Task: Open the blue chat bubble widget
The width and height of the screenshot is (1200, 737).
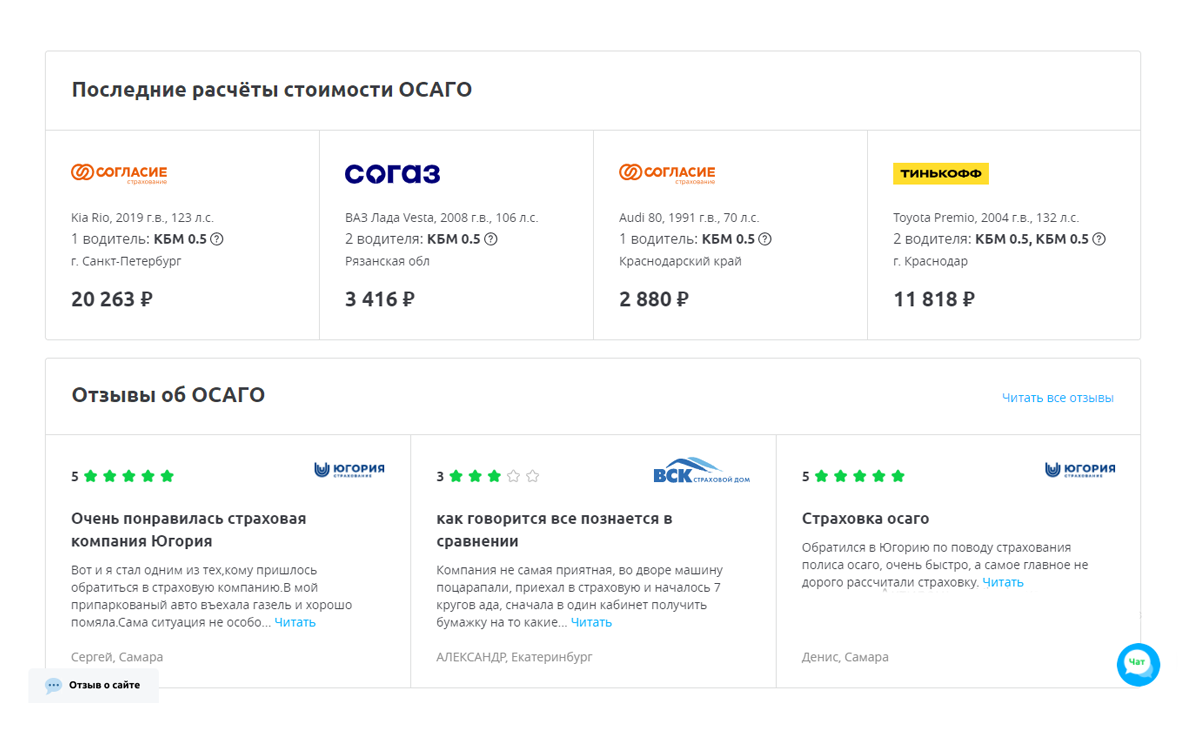Action: (x=1138, y=664)
